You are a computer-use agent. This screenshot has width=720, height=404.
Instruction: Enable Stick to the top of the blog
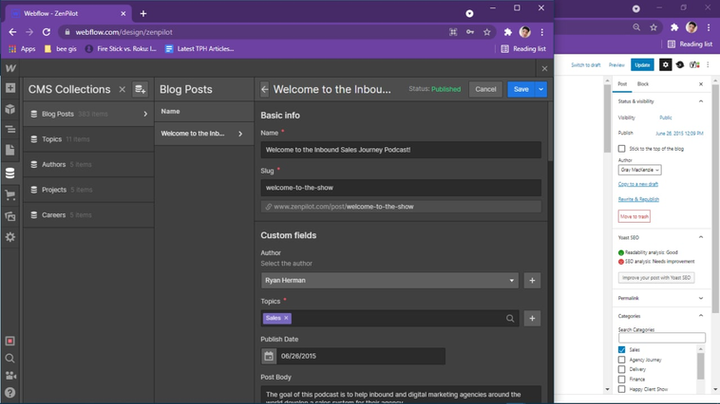point(622,149)
